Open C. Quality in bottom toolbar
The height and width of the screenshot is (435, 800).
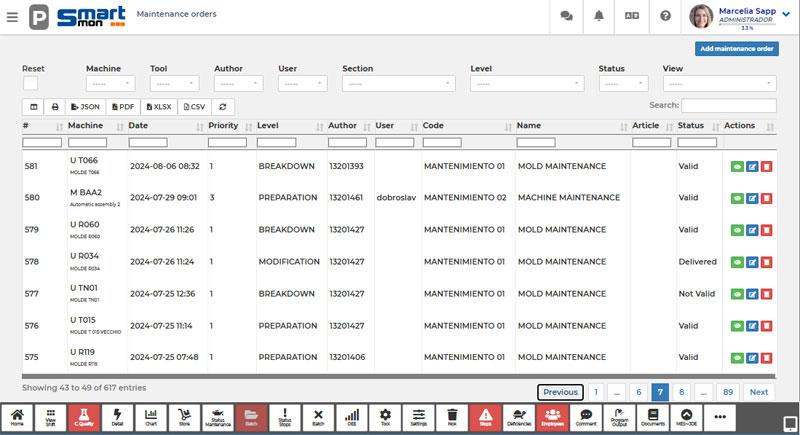click(x=83, y=417)
